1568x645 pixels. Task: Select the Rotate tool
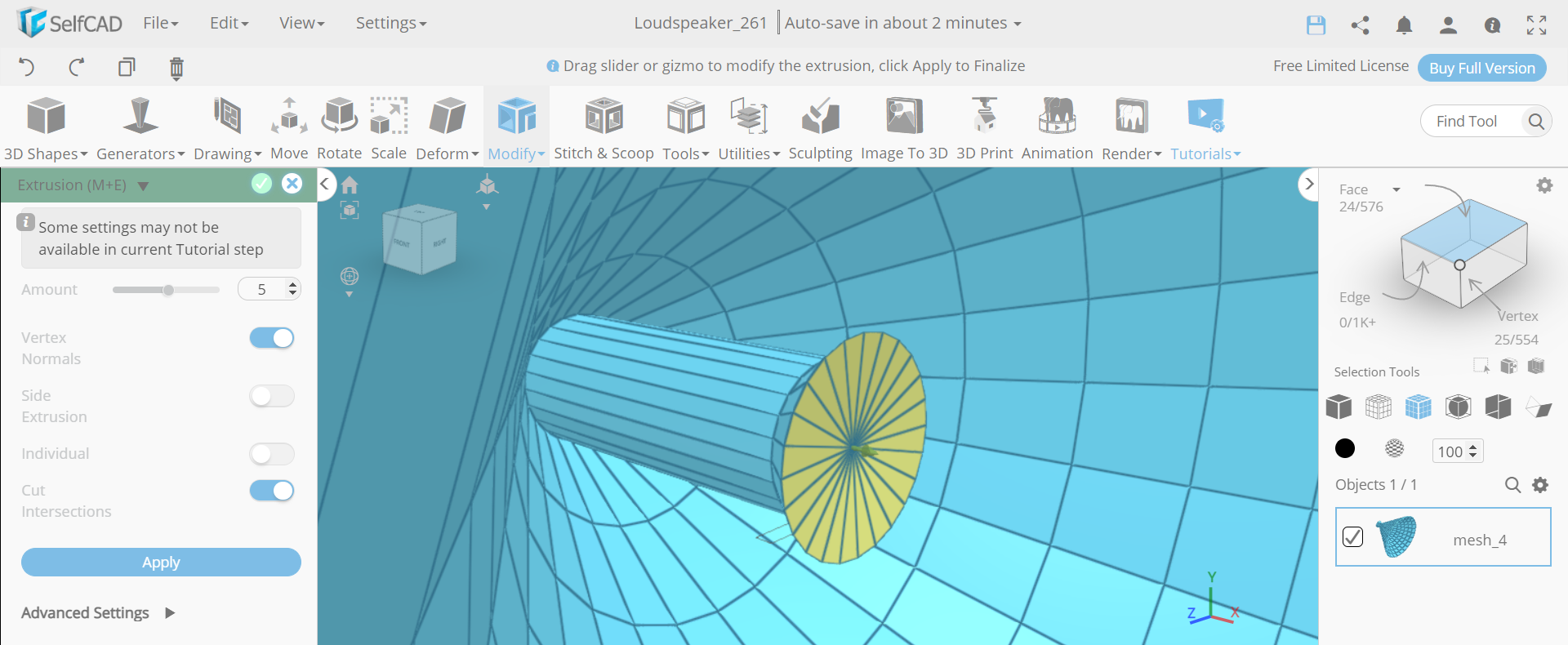339,128
